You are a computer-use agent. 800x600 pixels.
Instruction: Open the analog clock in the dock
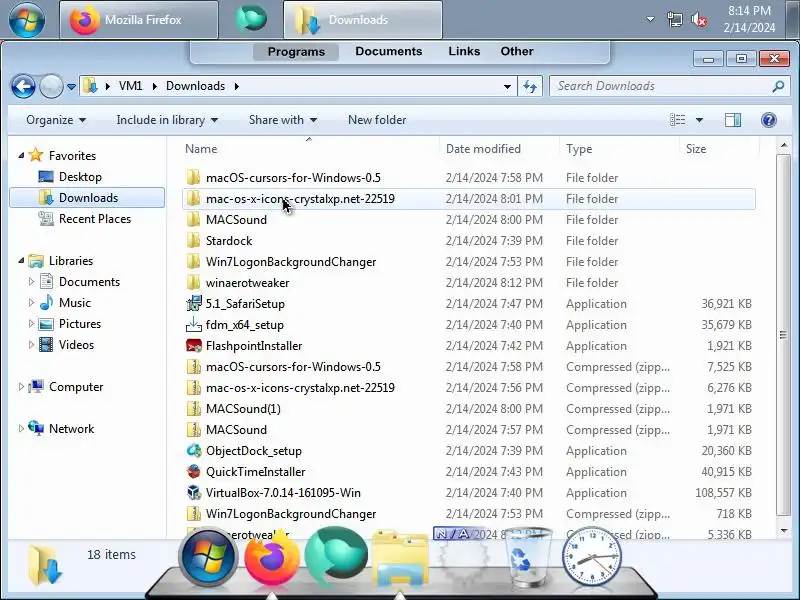click(x=591, y=557)
